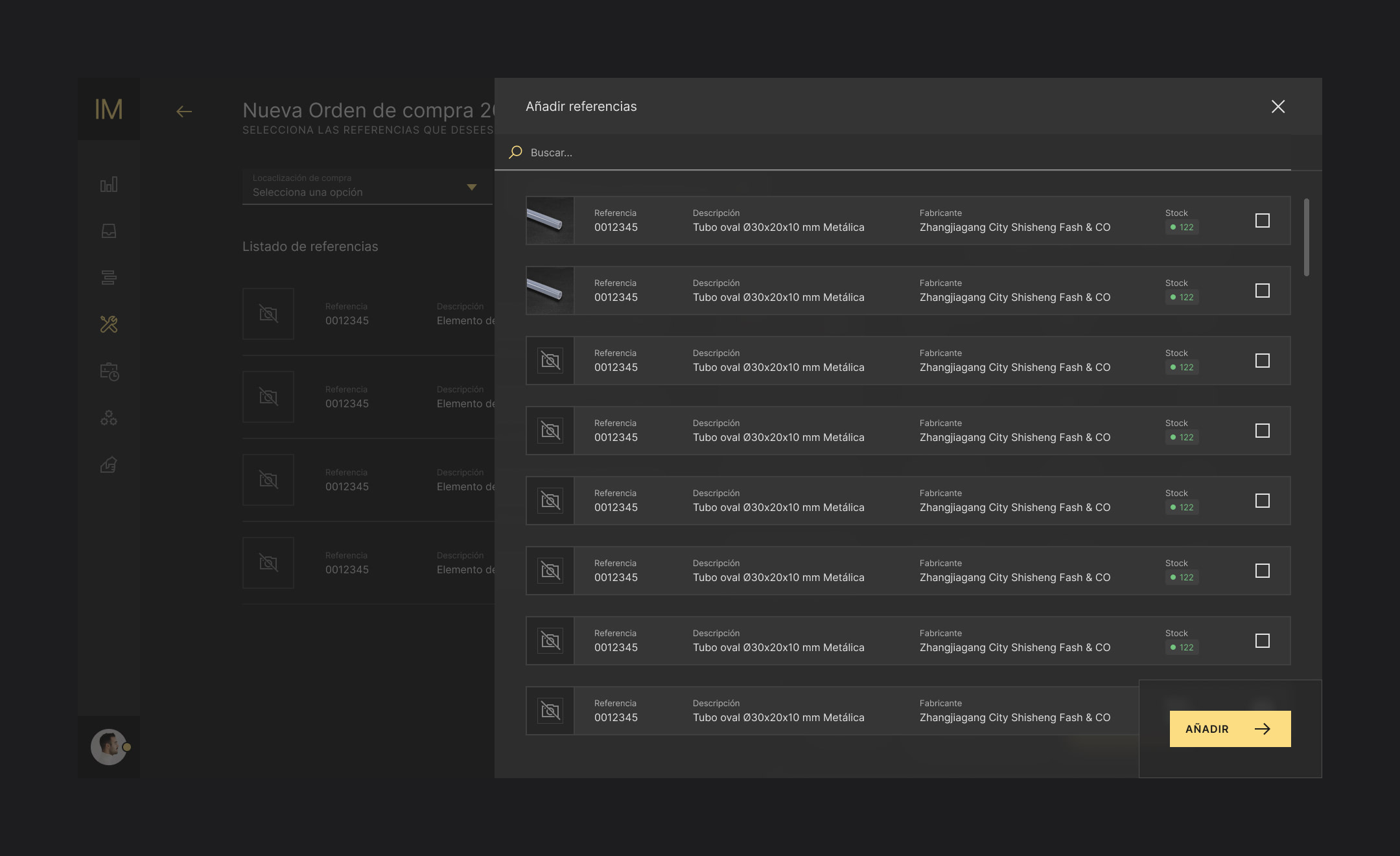This screenshot has height=856, width=1400.
Task: Open the stacked rows list sidebar icon
Action: (109, 278)
